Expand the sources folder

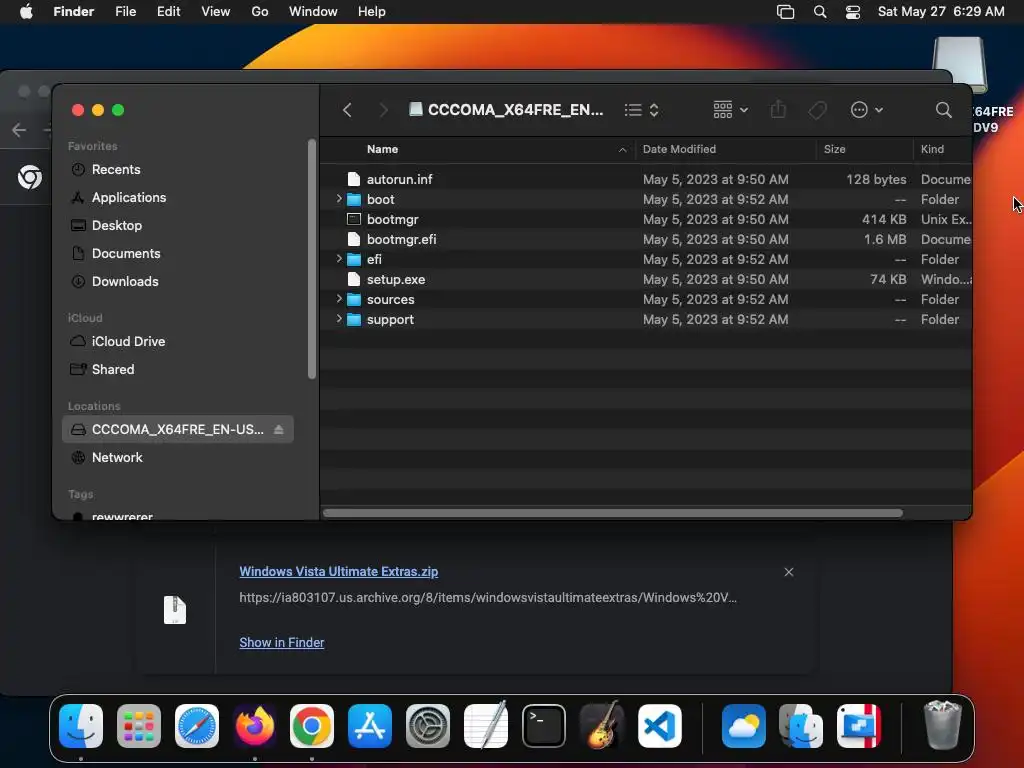[339, 298]
